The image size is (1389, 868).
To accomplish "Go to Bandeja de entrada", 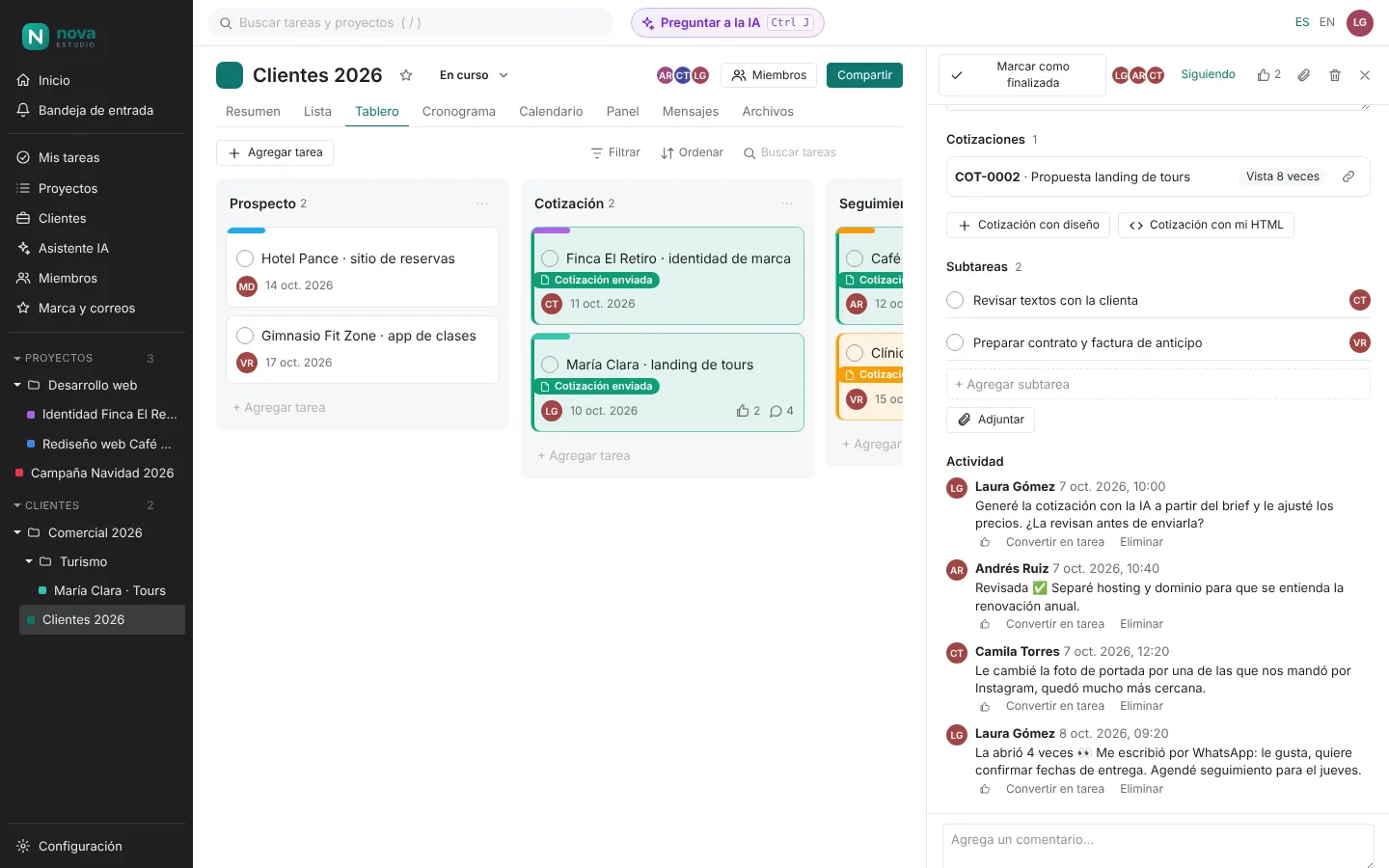I will coord(96,110).
